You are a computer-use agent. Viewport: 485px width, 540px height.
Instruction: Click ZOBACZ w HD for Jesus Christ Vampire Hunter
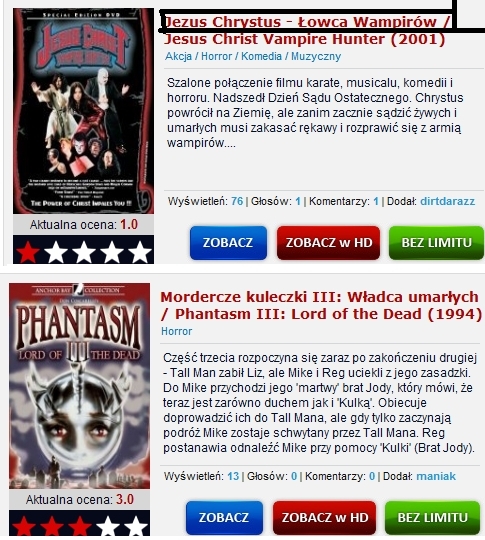[328, 243]
